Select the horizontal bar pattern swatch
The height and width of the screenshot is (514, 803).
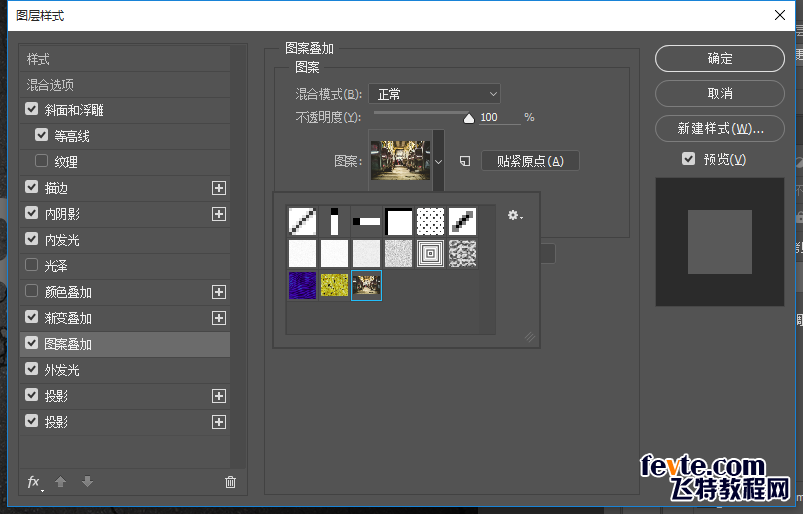pos(367,221)
